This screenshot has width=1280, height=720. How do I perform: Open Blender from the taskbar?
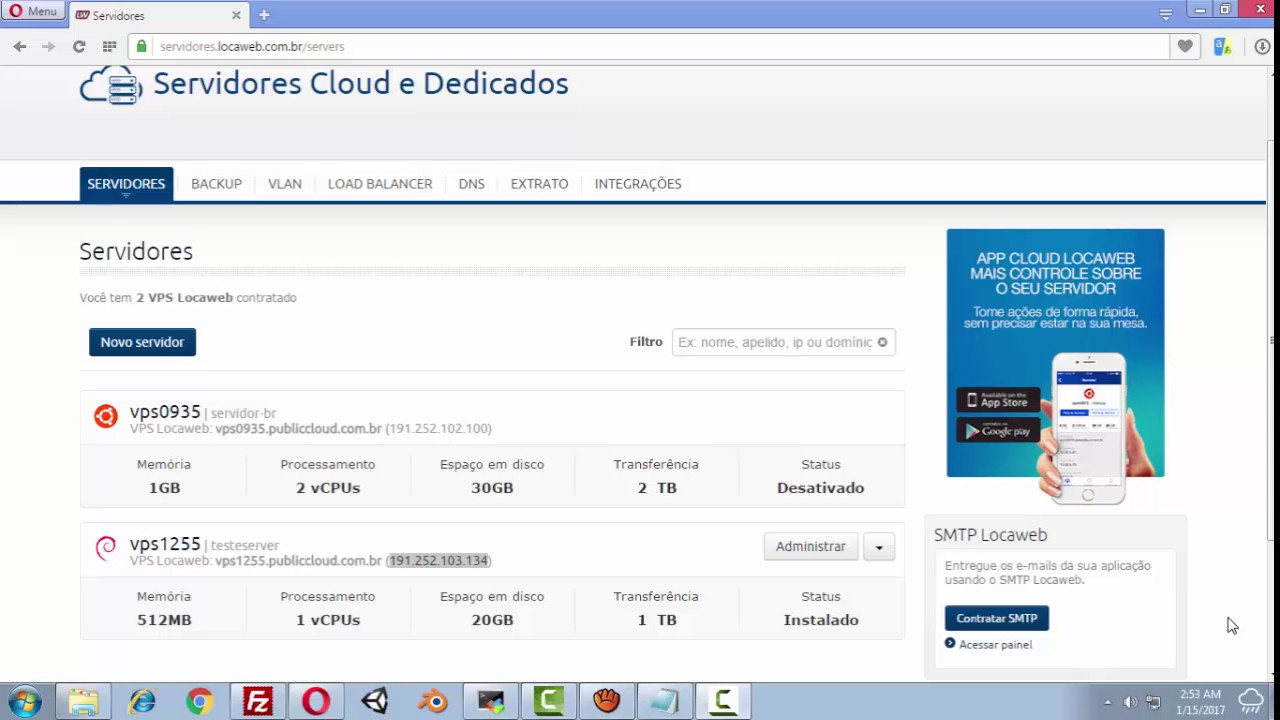433,701
